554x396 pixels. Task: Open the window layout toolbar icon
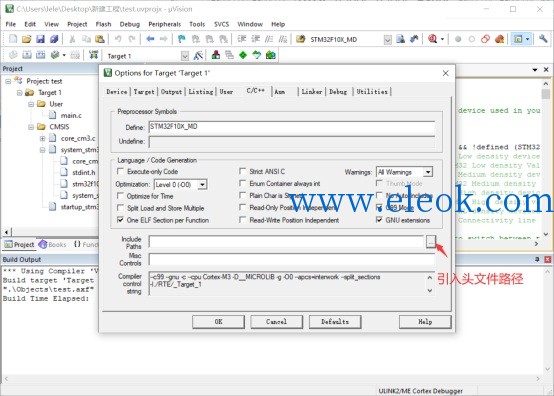518,39
